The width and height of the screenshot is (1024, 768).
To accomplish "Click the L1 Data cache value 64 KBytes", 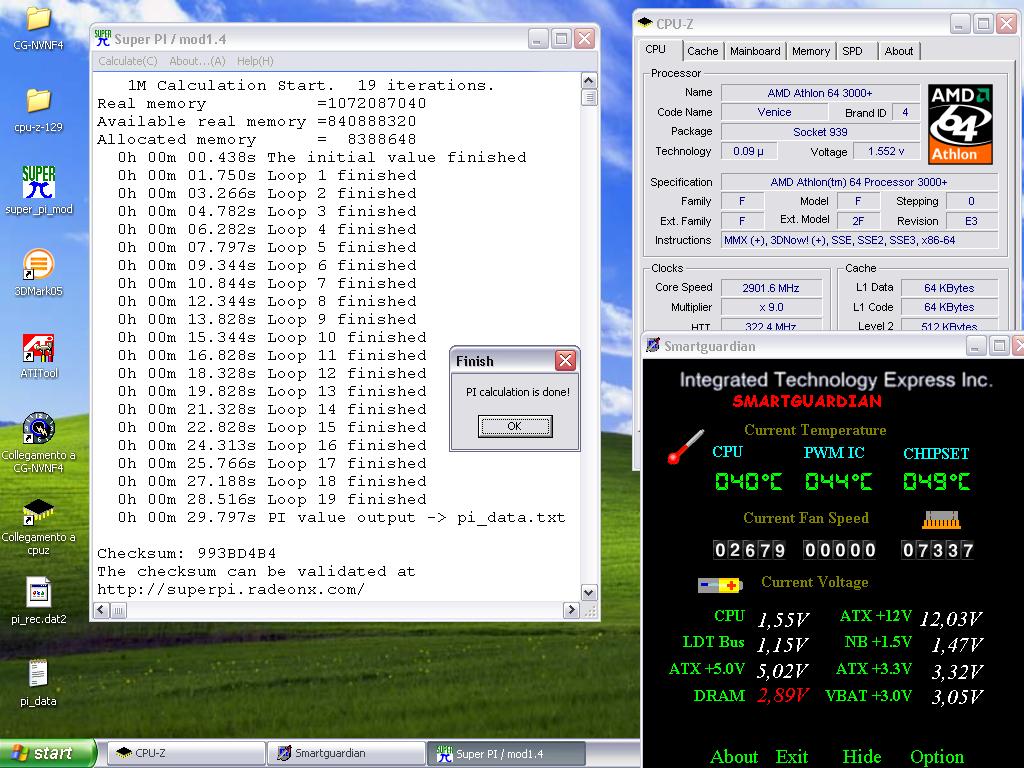I will pos(949,288).
